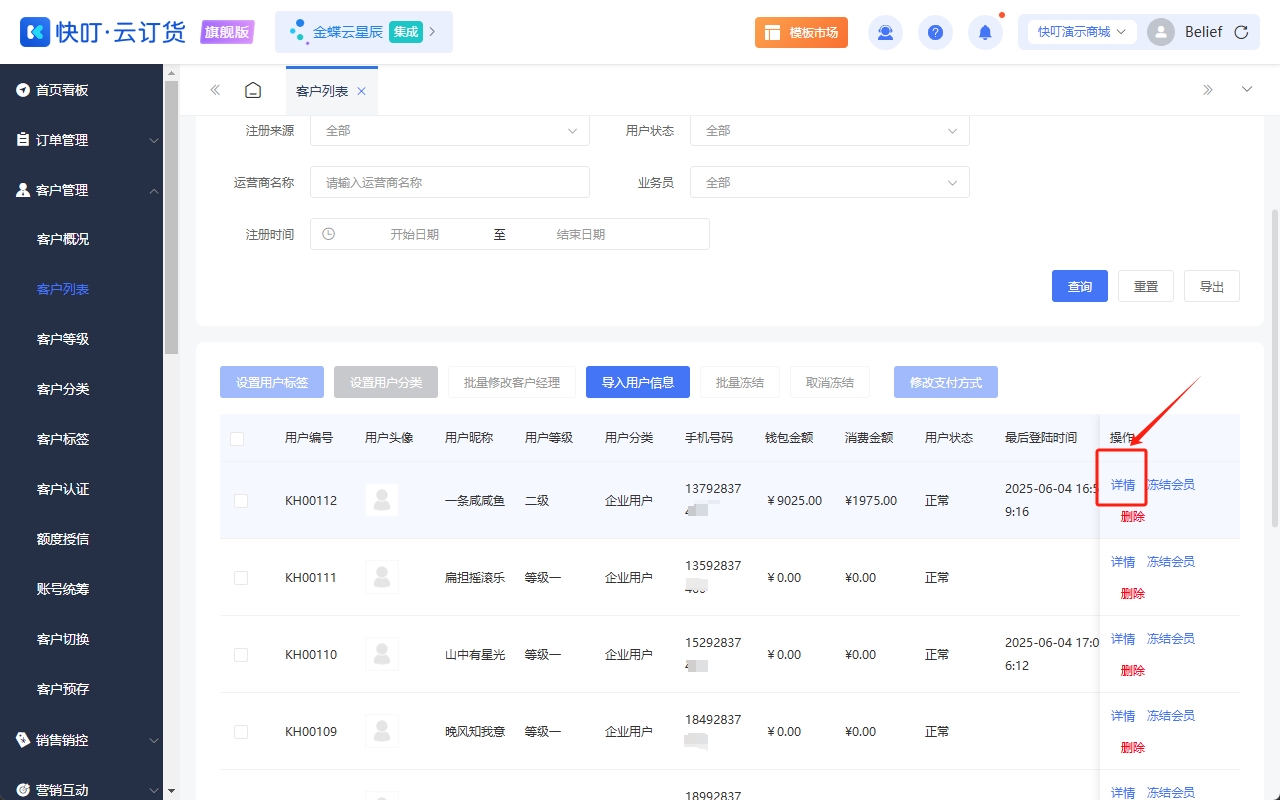
Task: Click 修改支付方式 button
Action: pos(946,382)
